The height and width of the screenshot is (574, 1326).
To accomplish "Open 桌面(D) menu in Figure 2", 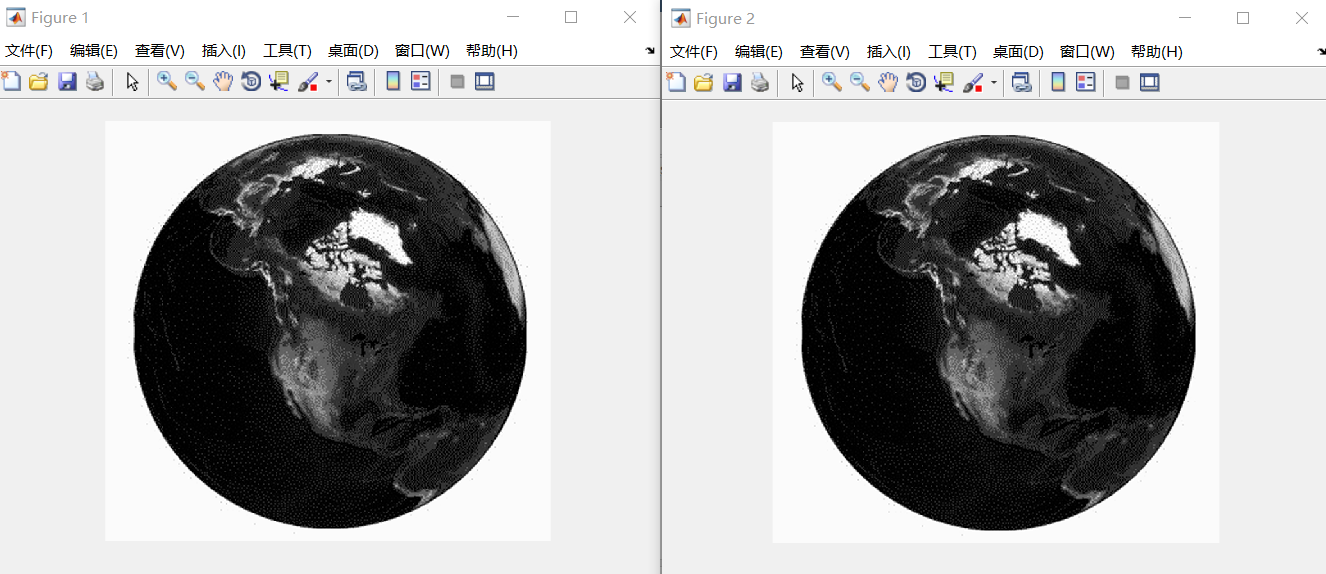I will point(1019,51).
